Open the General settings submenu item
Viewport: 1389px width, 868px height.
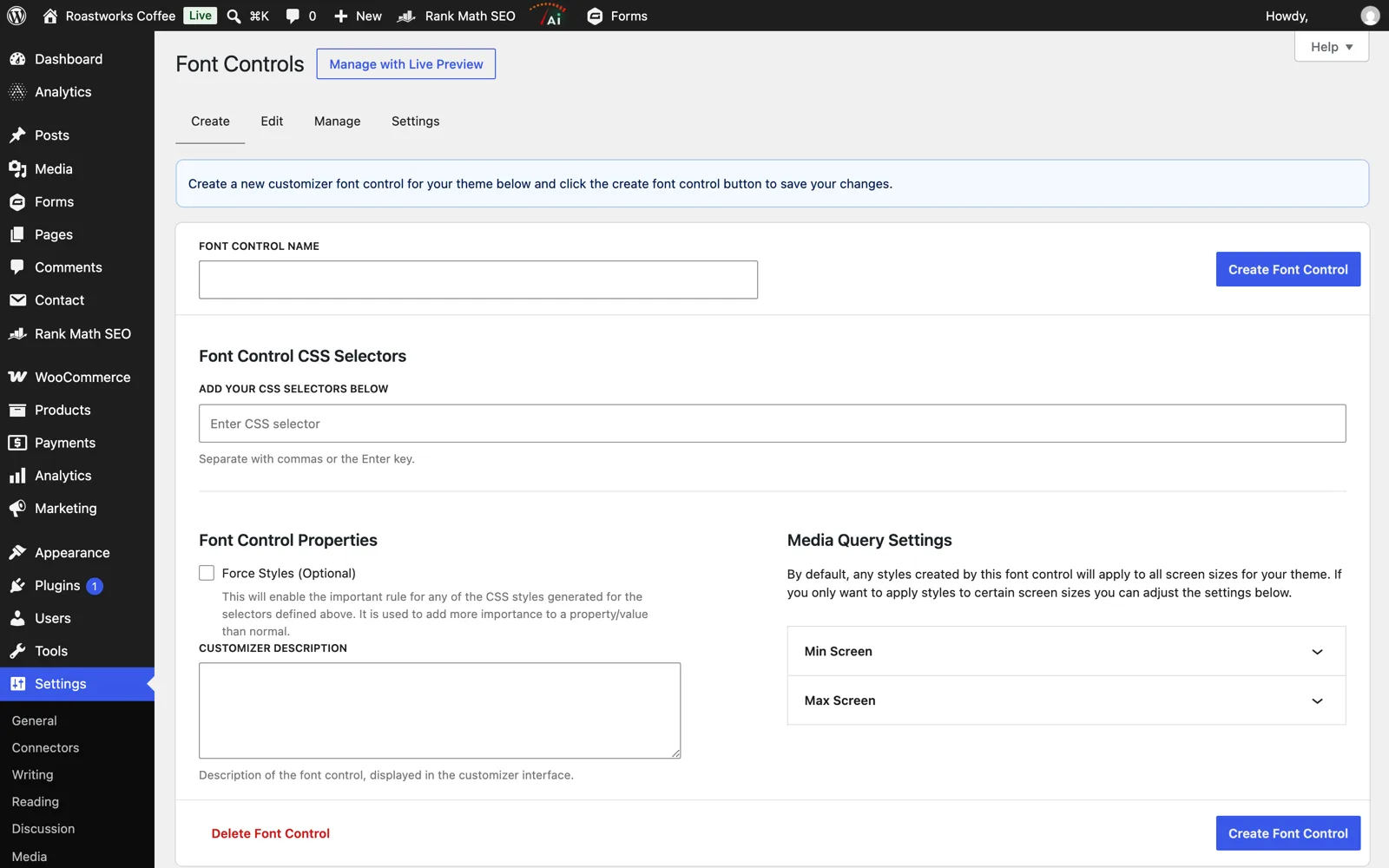point(35,720)
